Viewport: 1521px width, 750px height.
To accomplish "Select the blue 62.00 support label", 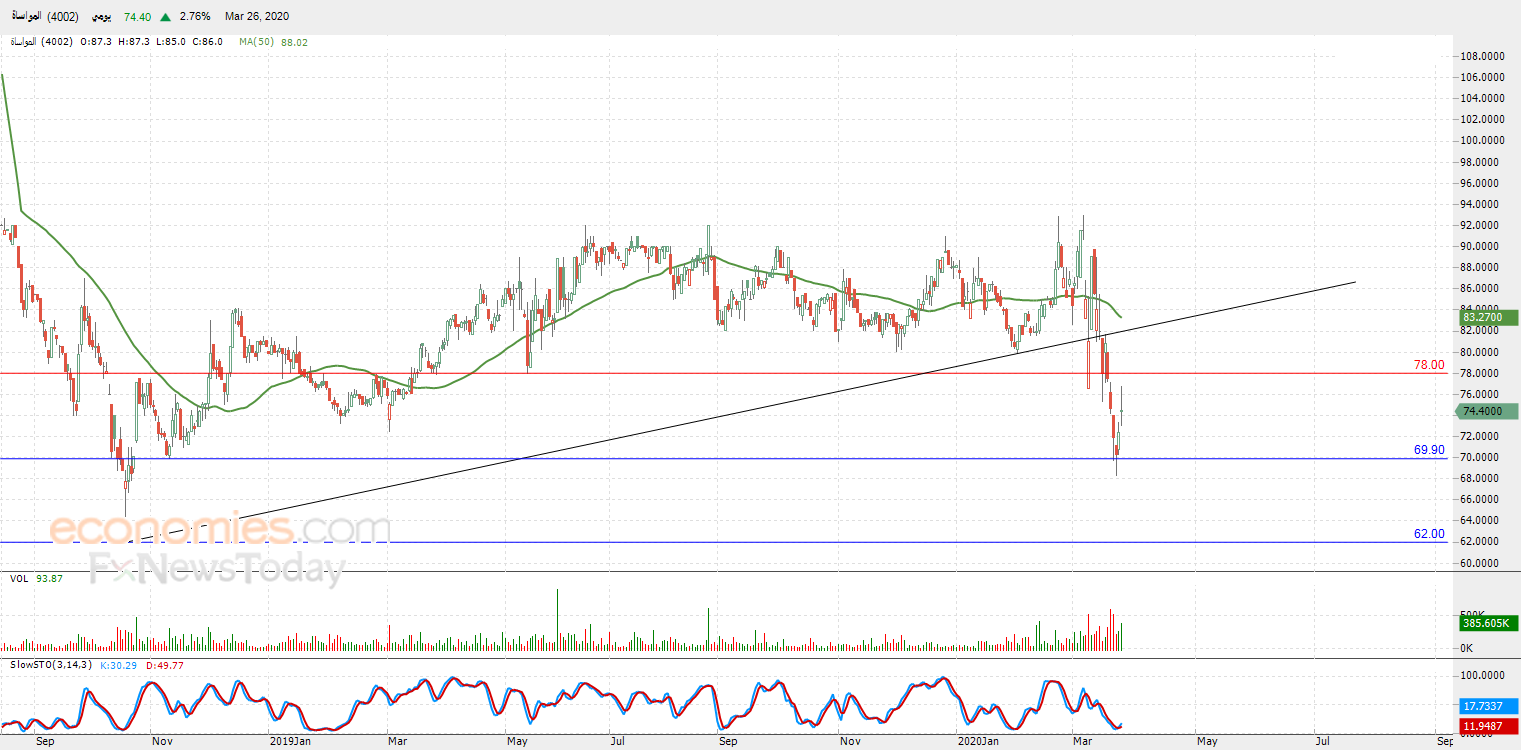I will tap(1429, 534).
